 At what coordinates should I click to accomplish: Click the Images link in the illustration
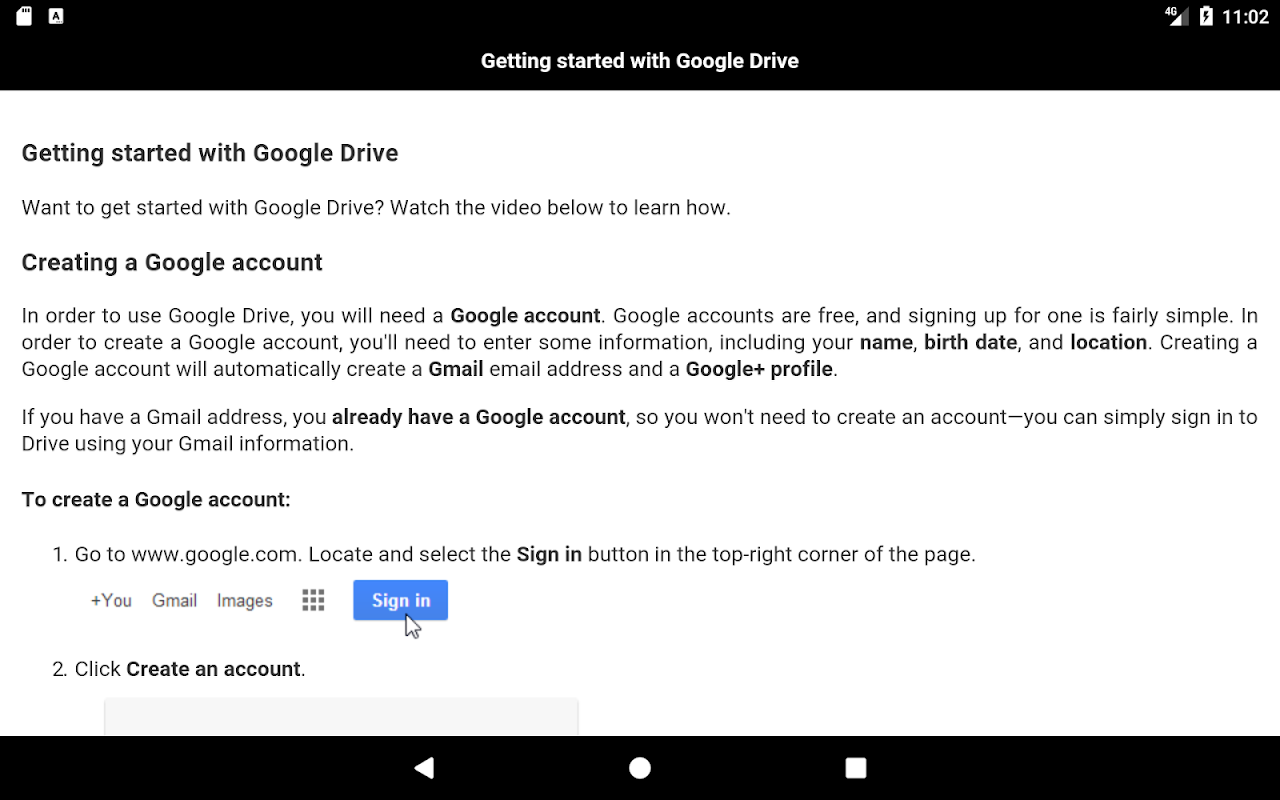click(x=245, y=600)
